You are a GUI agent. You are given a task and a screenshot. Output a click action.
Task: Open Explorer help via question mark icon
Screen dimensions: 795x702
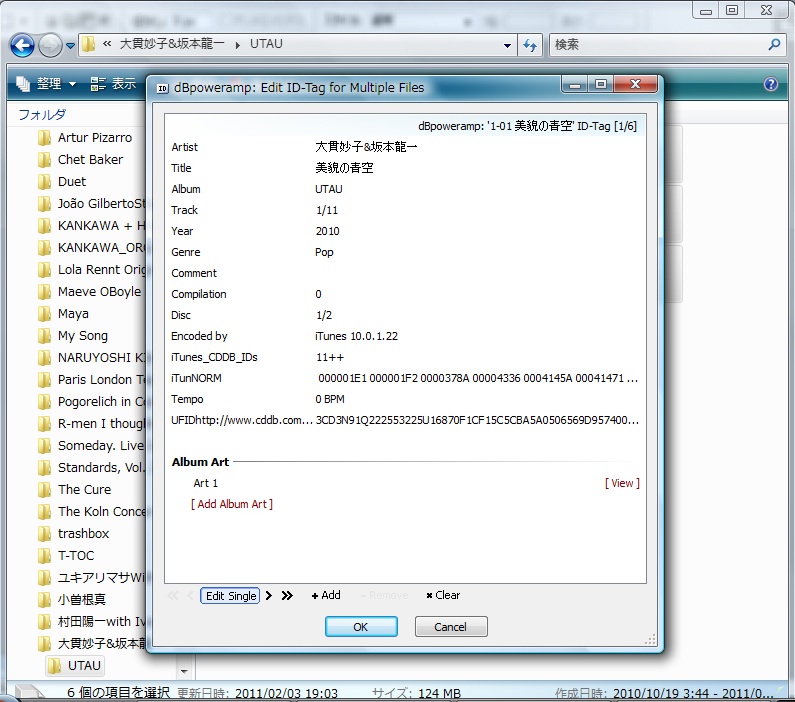click(x=771, y=85)
